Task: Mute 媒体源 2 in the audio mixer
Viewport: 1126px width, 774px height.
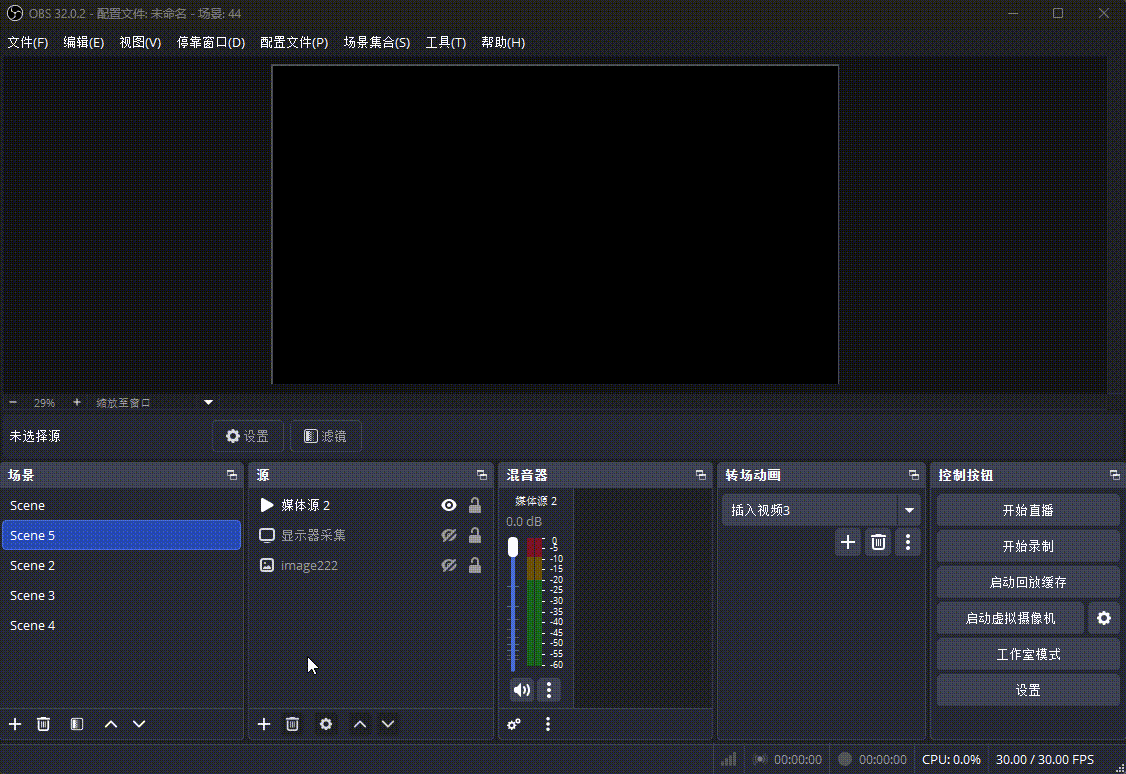Action: click(521, 689)
